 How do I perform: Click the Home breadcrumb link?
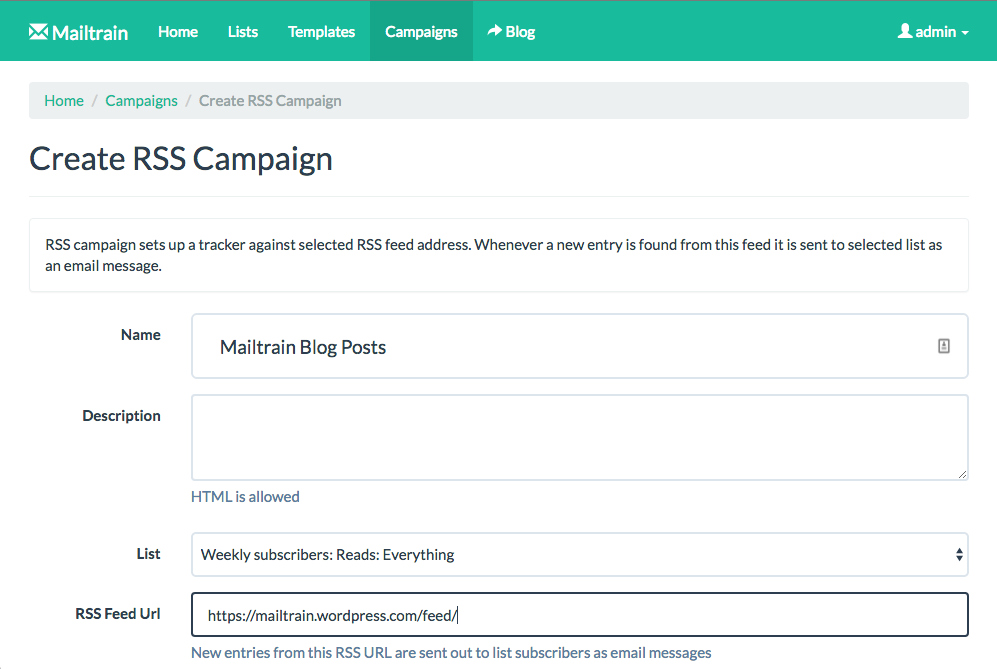[64, 100]
